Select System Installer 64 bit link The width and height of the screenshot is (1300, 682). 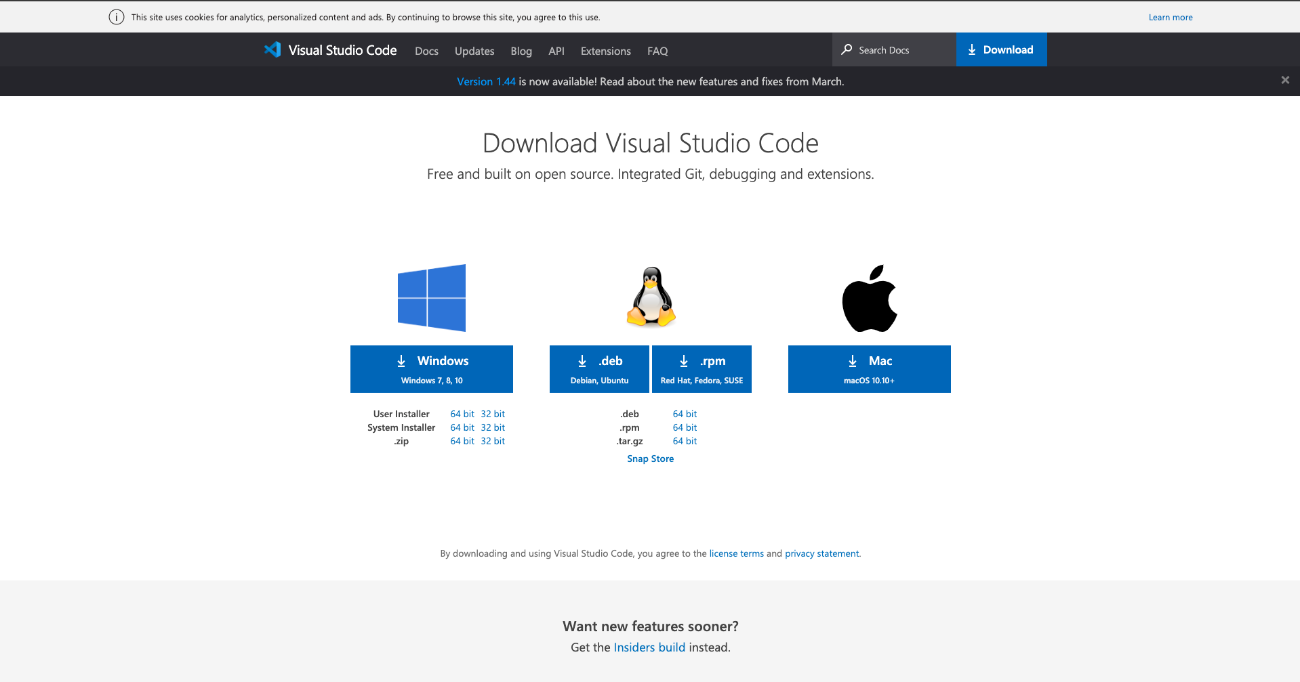pos(462,428)
